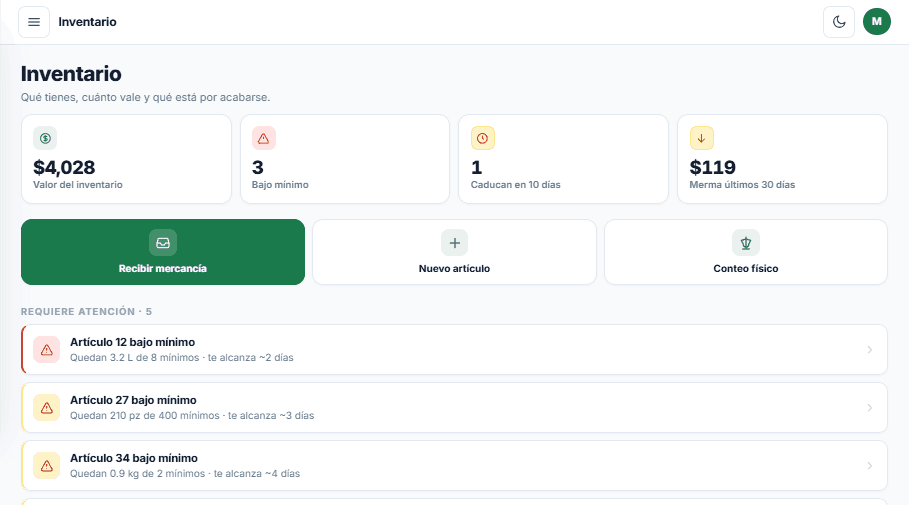Click the inbox icon in Recibir mercancía
Viewport: 909px width, 505px height.
[x=163, y=243]
